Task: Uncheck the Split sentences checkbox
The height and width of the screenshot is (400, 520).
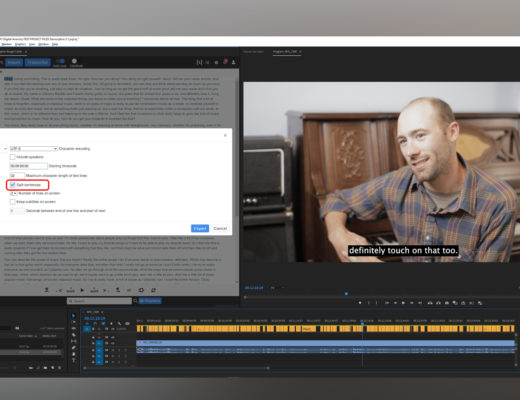Action: coord(12,185)
